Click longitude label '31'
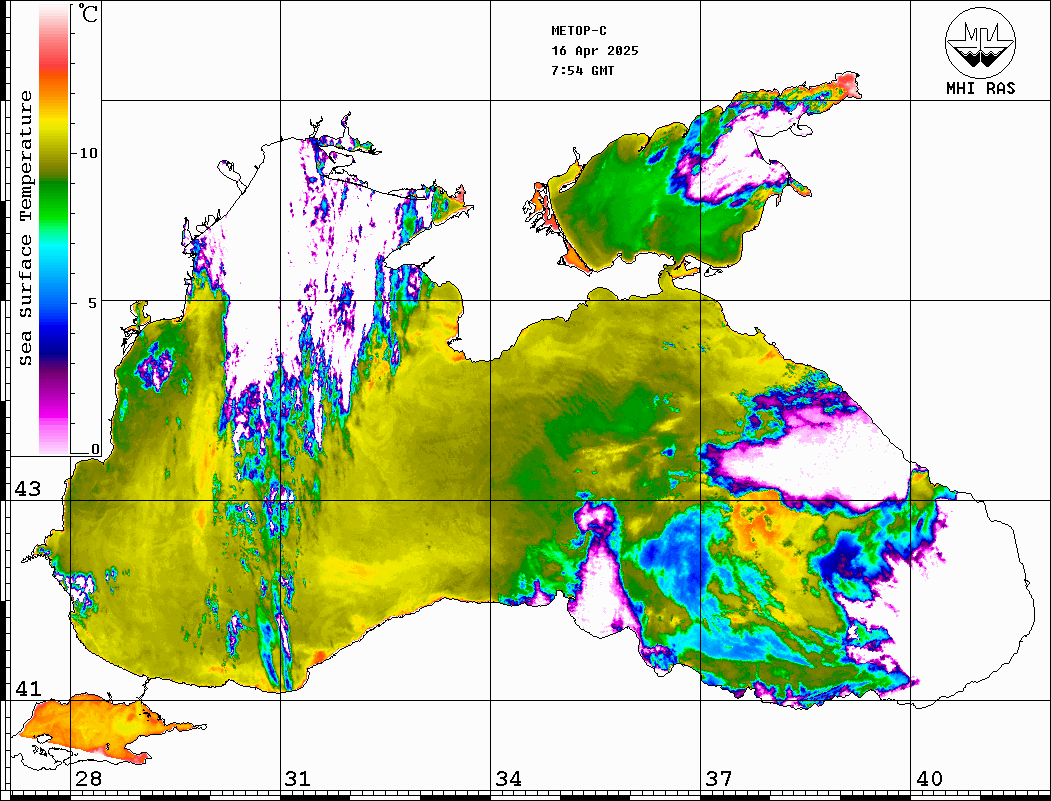1051x801 pixels. (x=298, y=778)
